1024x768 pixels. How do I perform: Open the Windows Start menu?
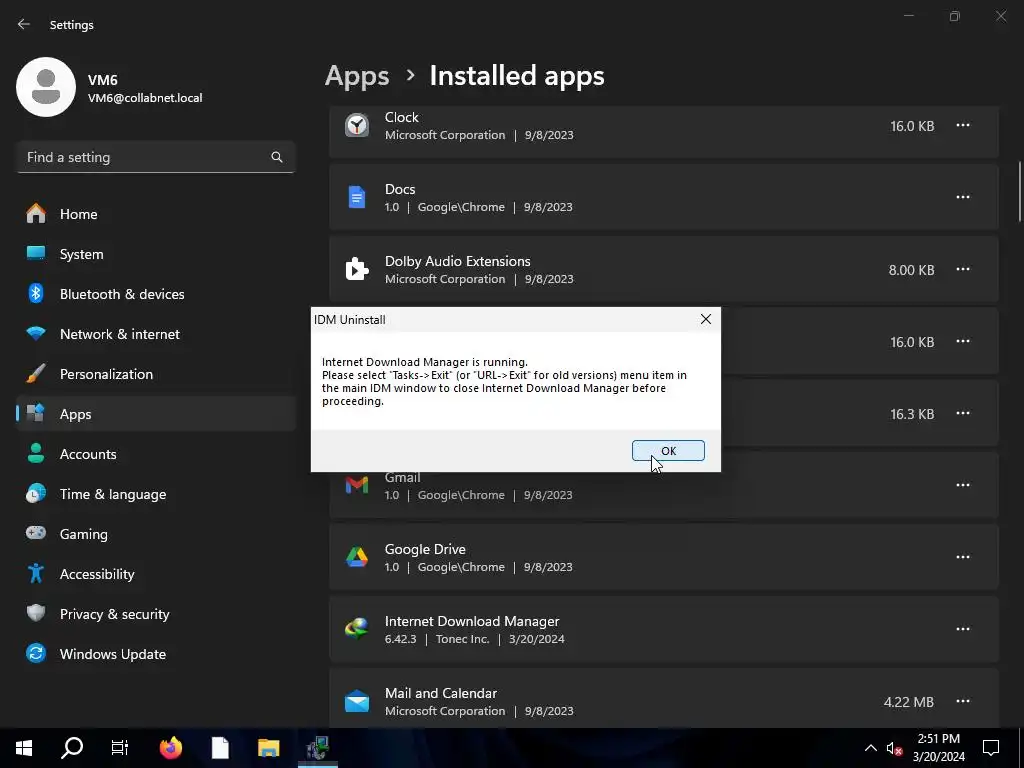(x=24, y=748)
